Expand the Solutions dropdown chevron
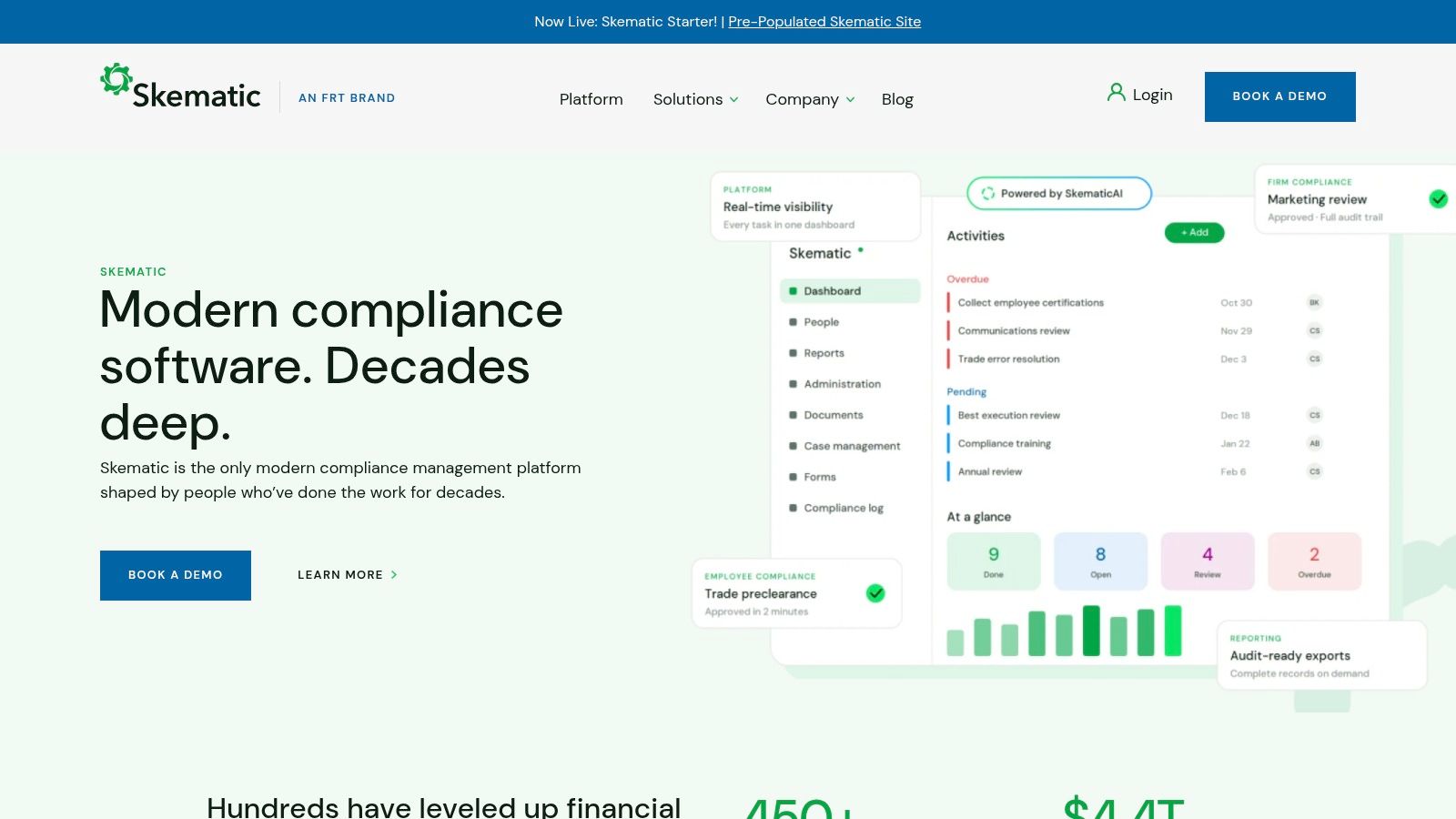This screenshot has height=819, width=1456. point(733,99)
